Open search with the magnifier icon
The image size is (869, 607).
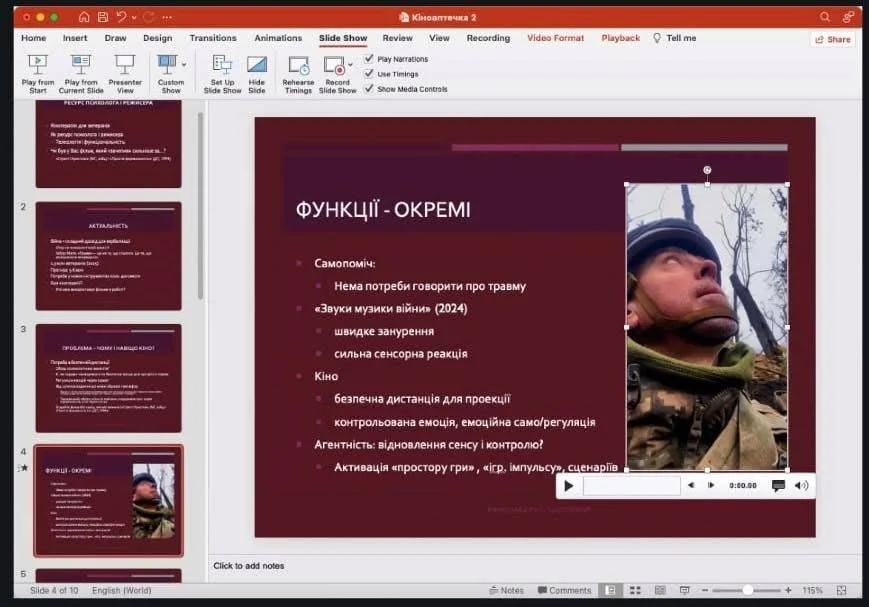pyautogui.click(x=825, y=17)
